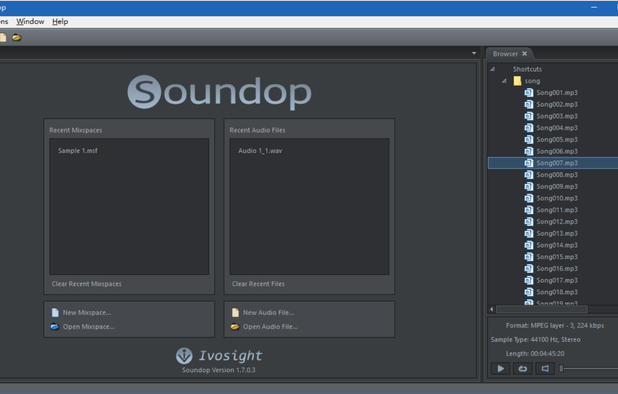Screen dimensions: 618x394
Task: Click the Soundop Version 1.7.0.3 text
Action: click(219, 370)
